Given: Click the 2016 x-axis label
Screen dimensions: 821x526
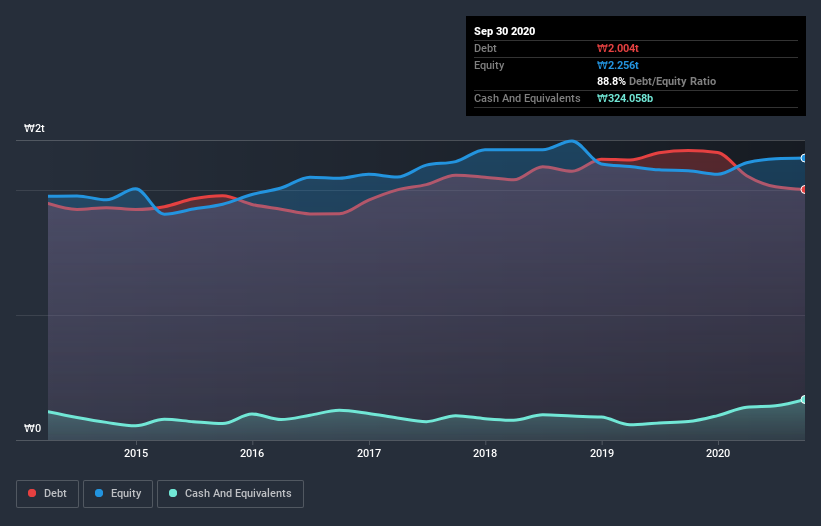Looking at the screenshot, I should point(252,453).
